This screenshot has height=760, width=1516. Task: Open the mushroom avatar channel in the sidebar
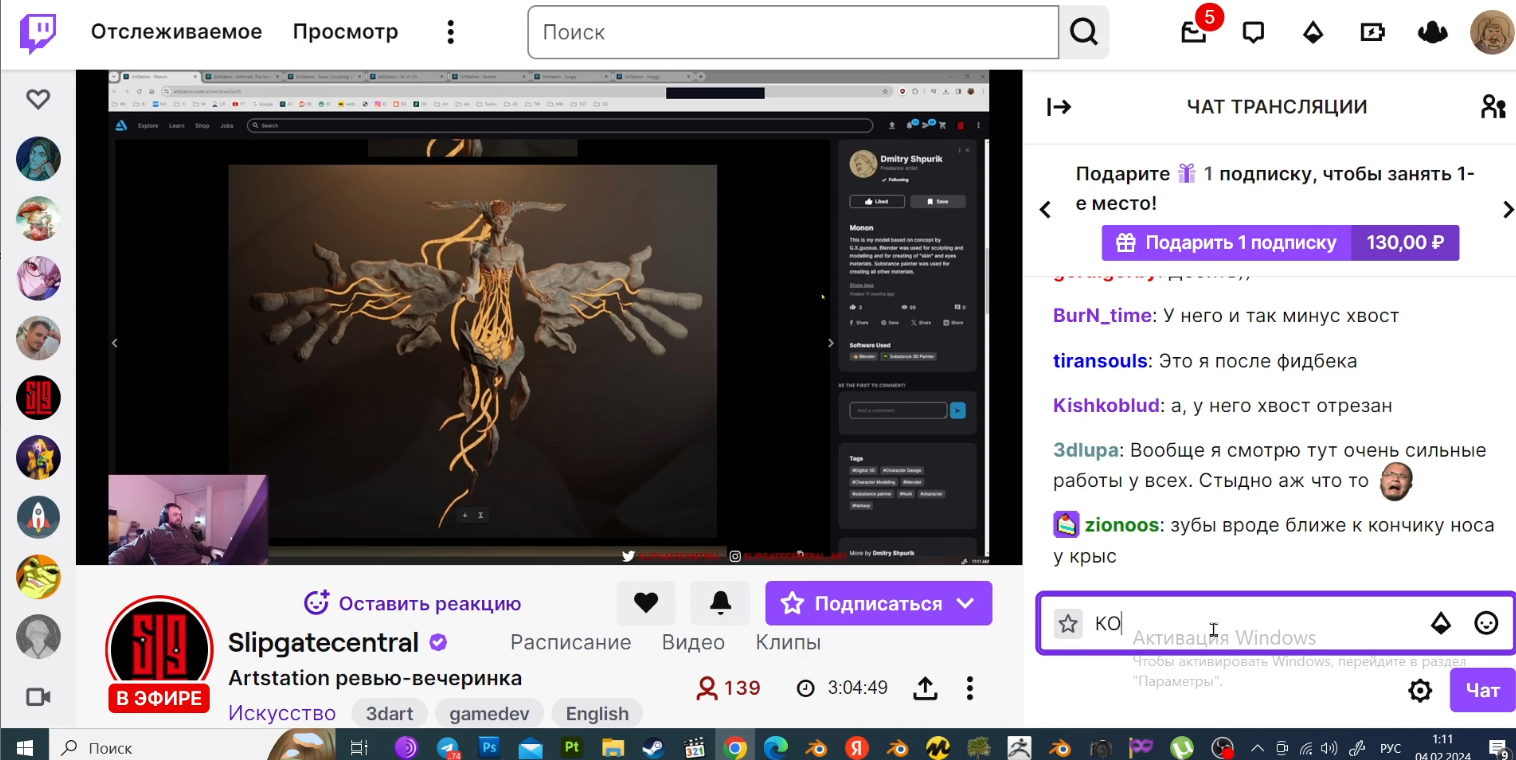tap(38, 218)
